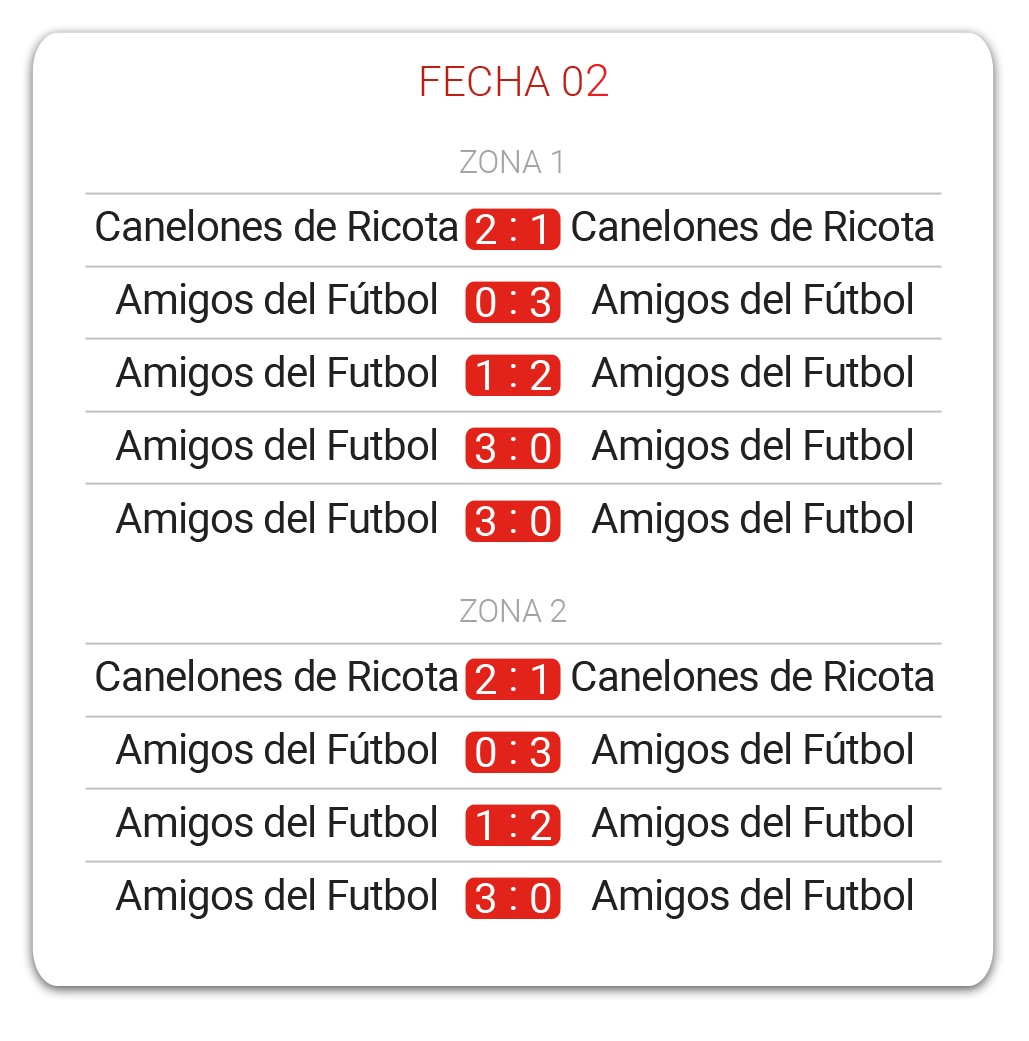The image size is (1029, 1041).
Task: Click the FECHA 02 title
Action: click(513, 82)
